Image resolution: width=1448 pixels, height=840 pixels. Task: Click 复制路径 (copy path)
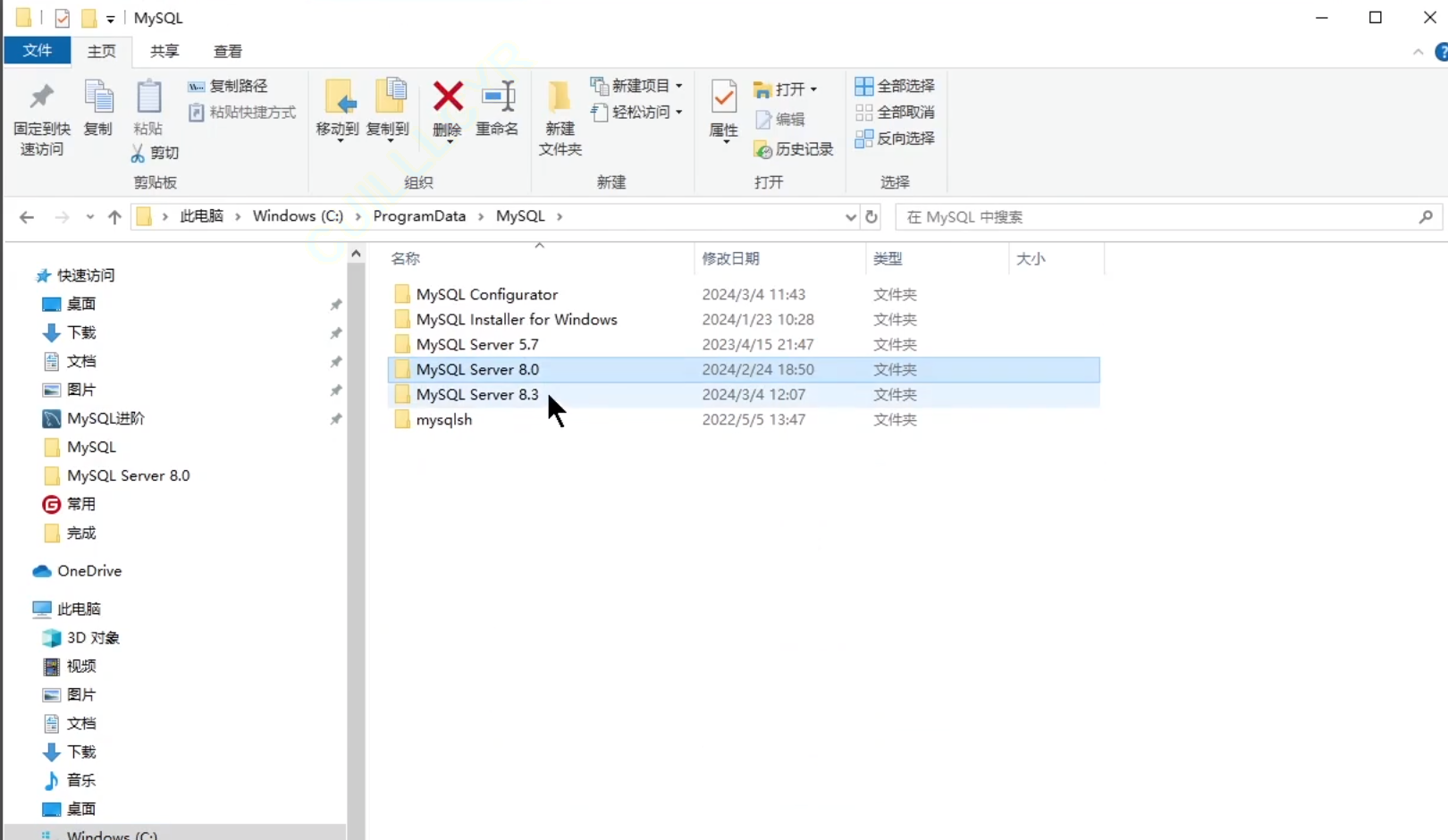(x=228, y=86)
